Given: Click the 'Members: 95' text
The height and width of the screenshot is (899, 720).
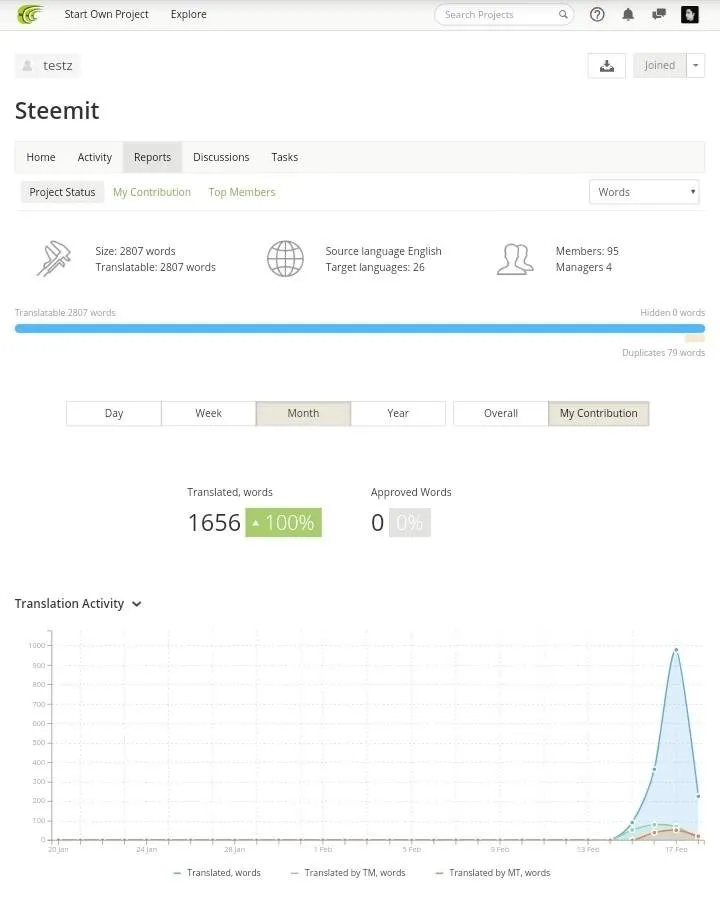Looking at the screenshot, I should coord(587,251).
